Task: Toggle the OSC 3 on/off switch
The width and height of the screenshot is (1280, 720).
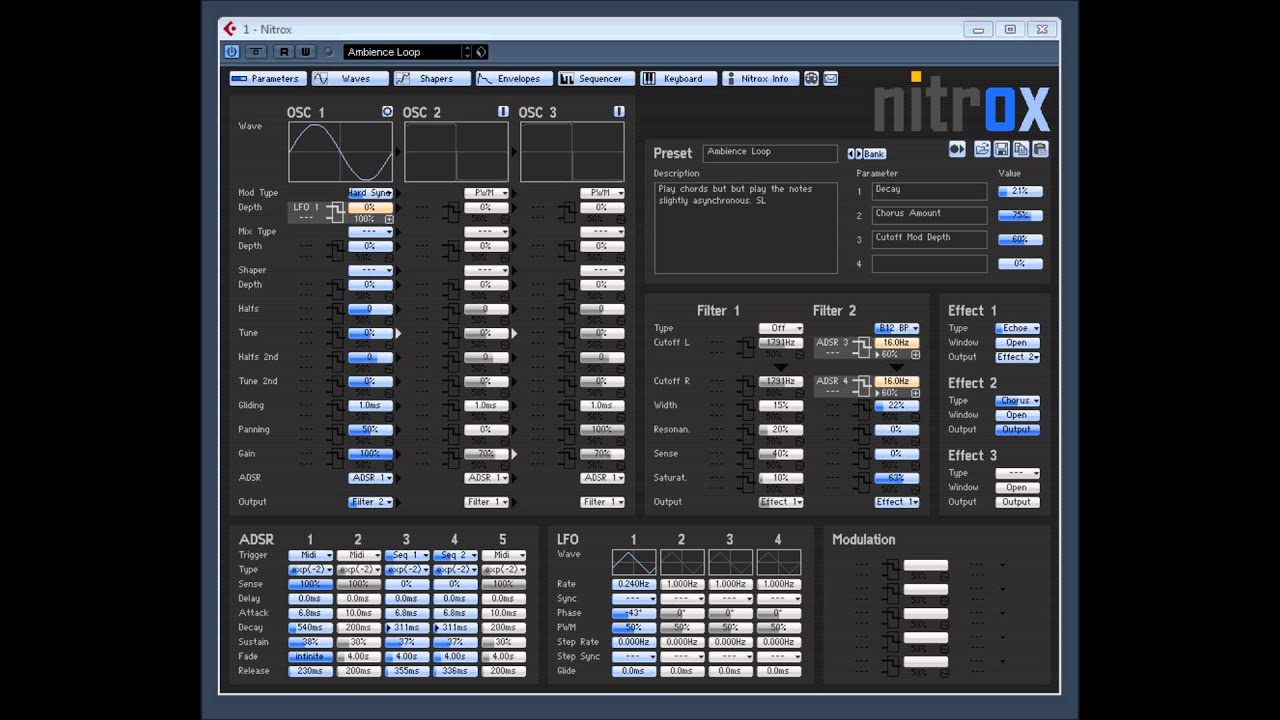Action: (619, 111)
